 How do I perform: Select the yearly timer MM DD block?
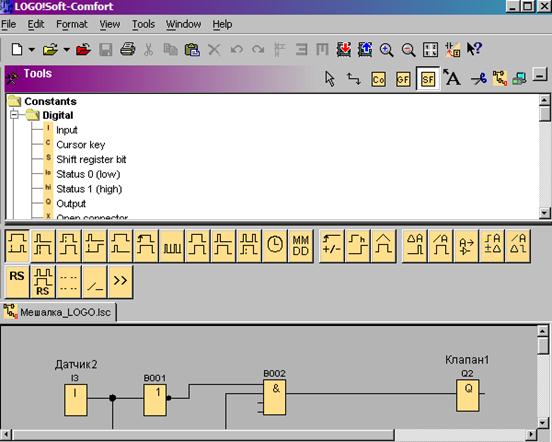301,245
